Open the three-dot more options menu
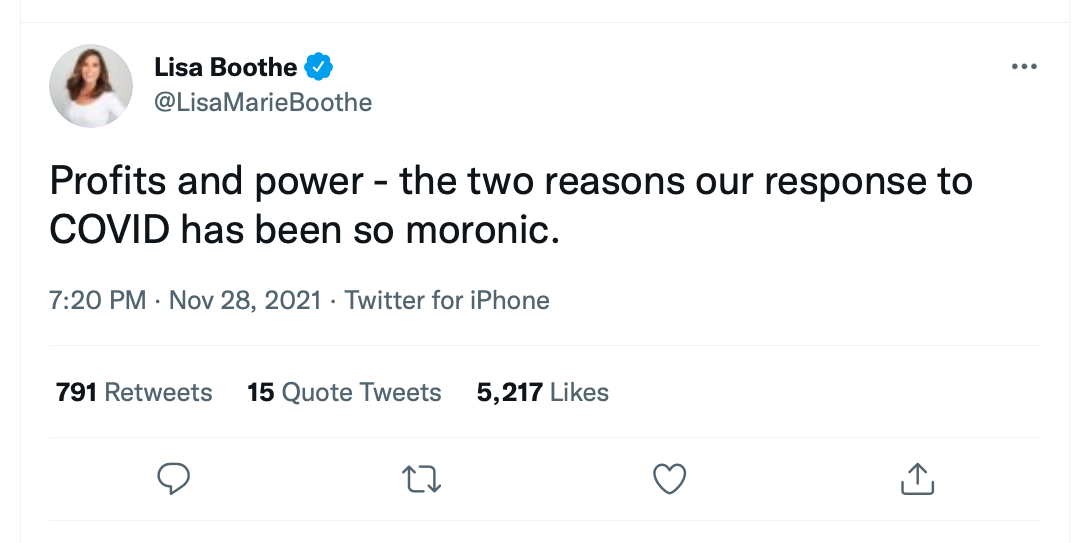The width and height of the screenshot is (1091, 543). coord(1024,67)
